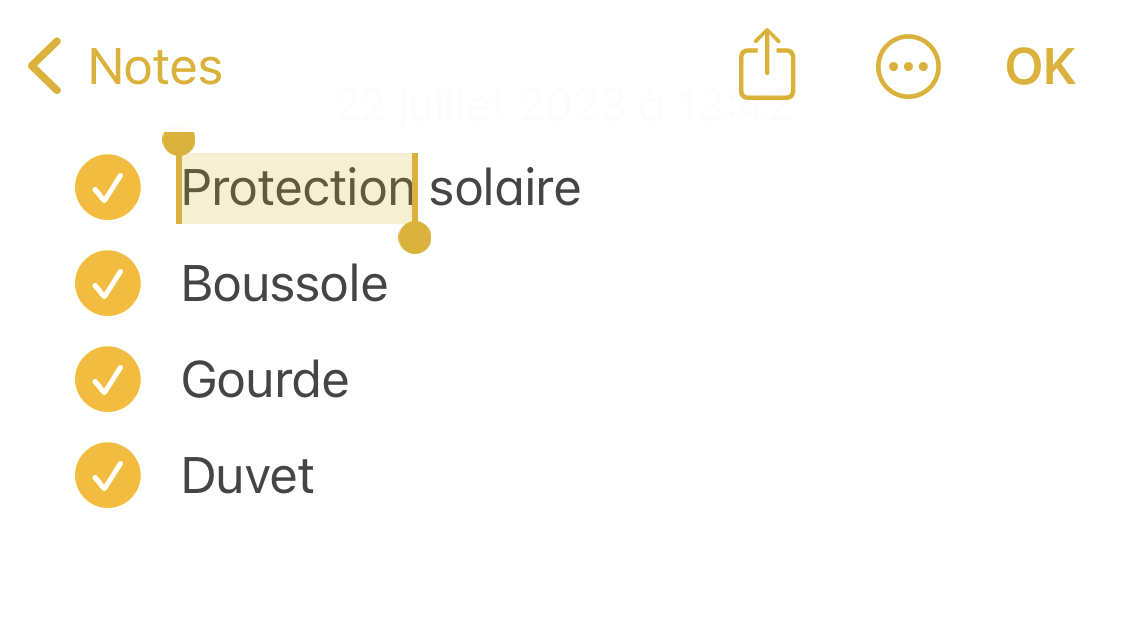Uncheck the Protection solaire item

108,187
